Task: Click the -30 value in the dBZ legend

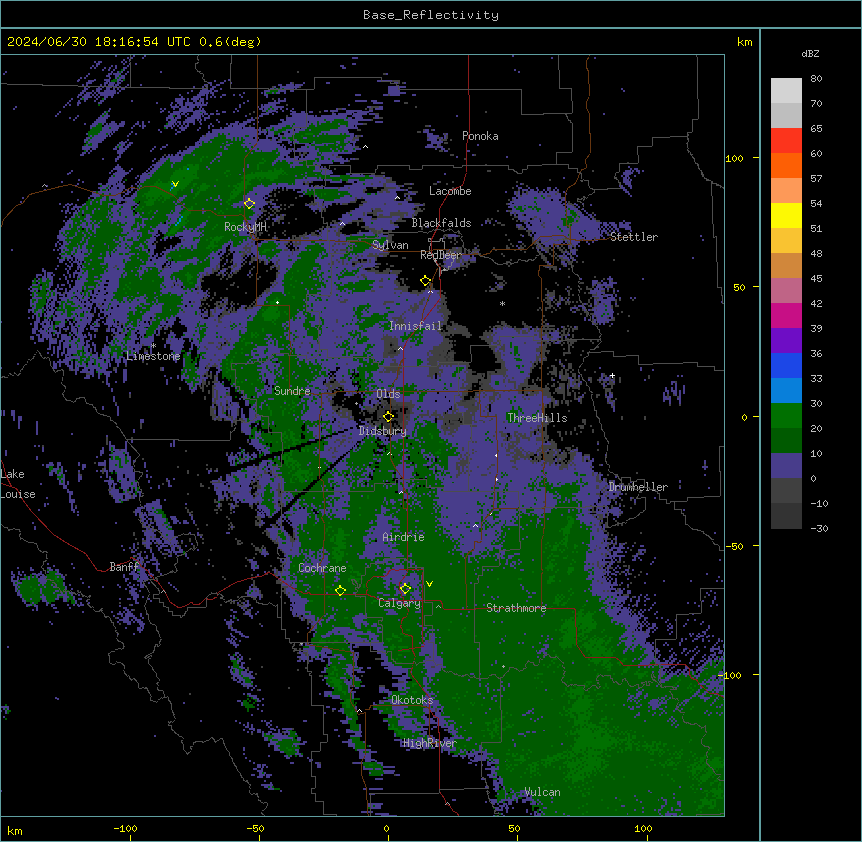Action: 819,529
